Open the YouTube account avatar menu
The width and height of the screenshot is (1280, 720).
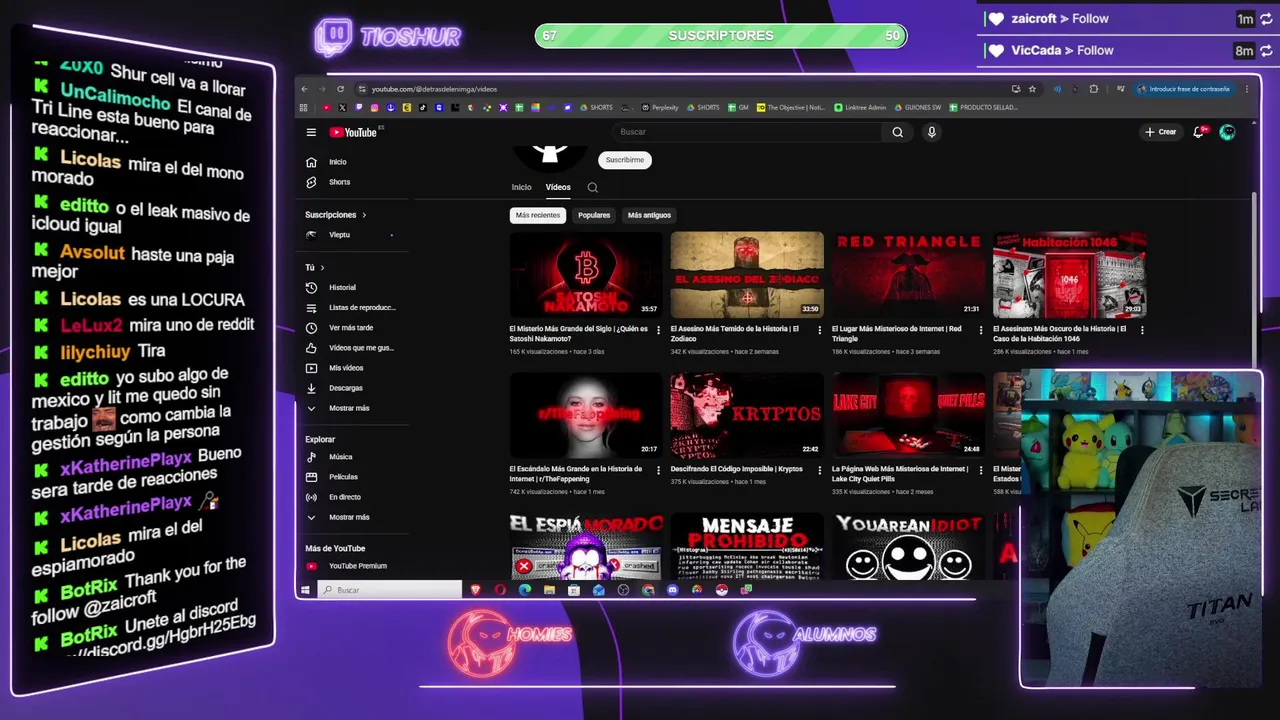pyautogui.click(x=1227, y=132)
